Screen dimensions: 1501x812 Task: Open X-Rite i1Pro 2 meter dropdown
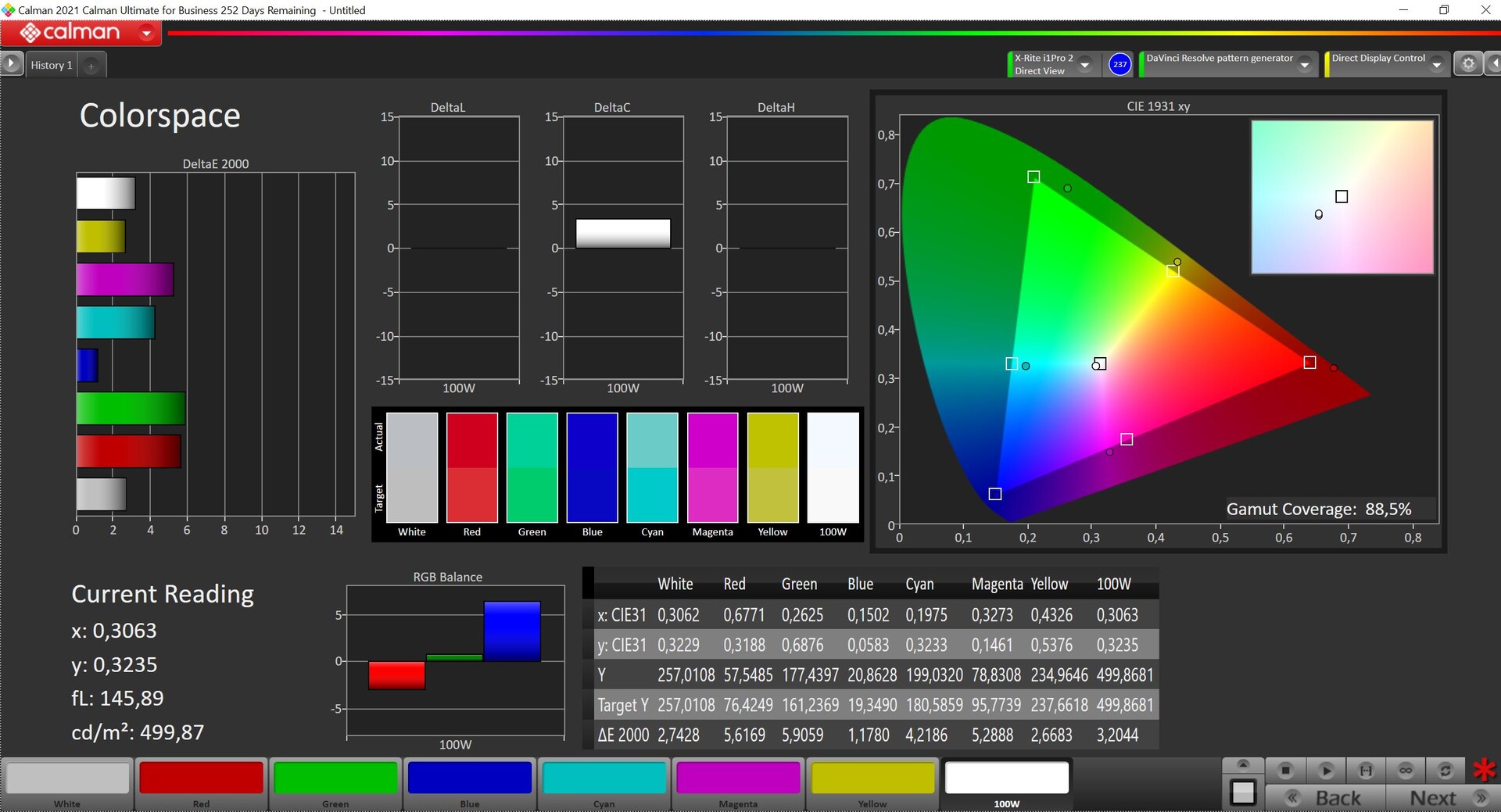click(x=1085, y=65)
